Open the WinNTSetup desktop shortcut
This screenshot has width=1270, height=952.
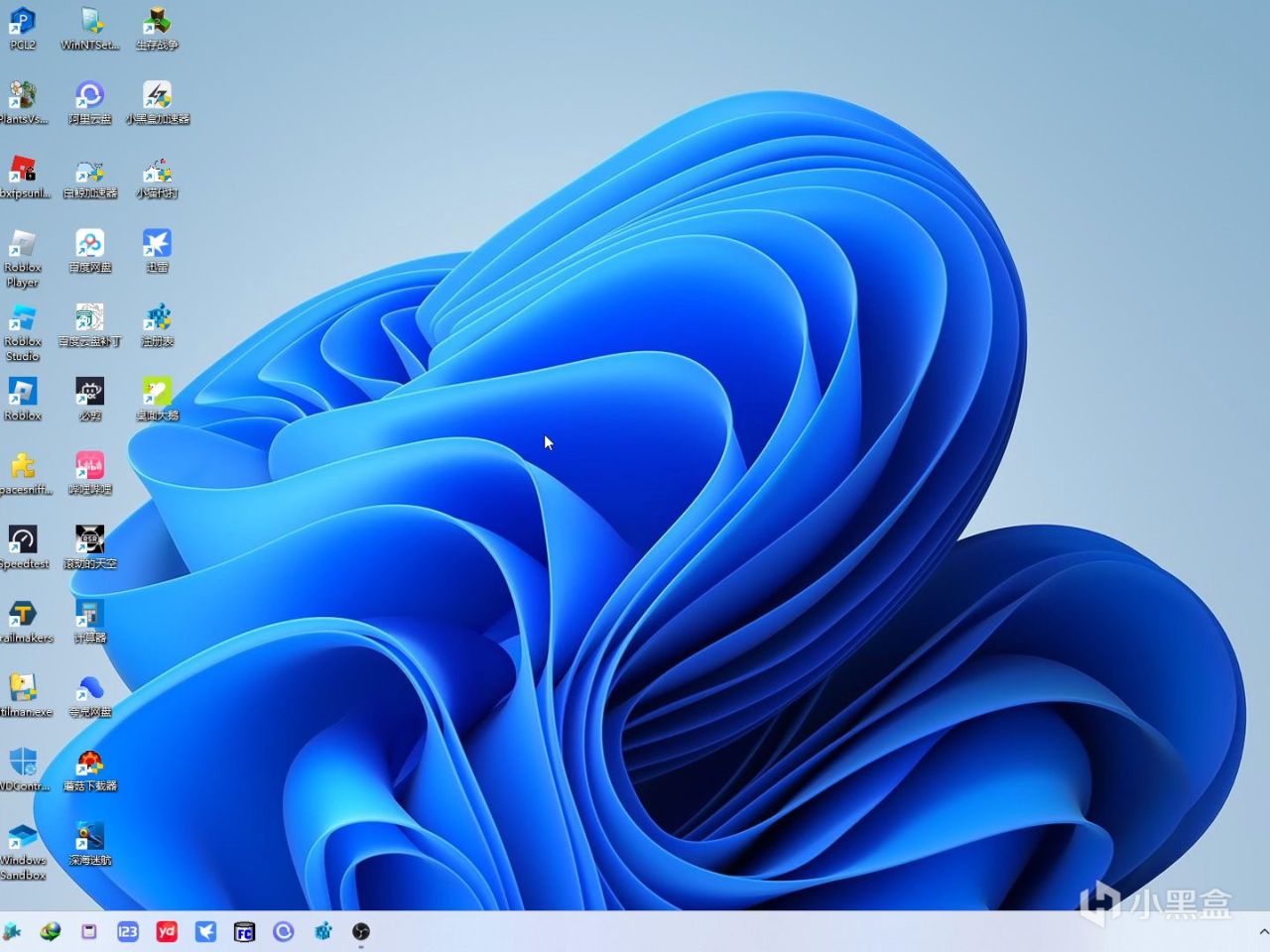click(x=89, y=28)
